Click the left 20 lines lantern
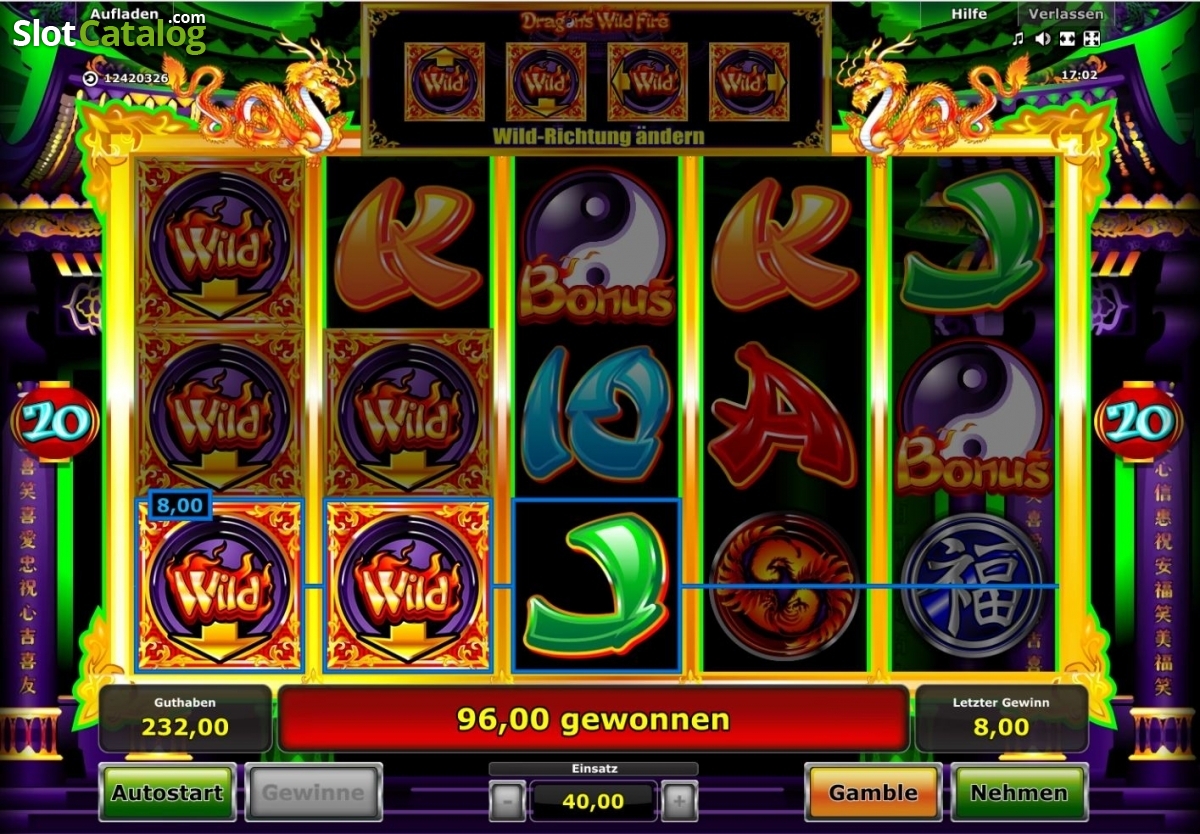 56,423
